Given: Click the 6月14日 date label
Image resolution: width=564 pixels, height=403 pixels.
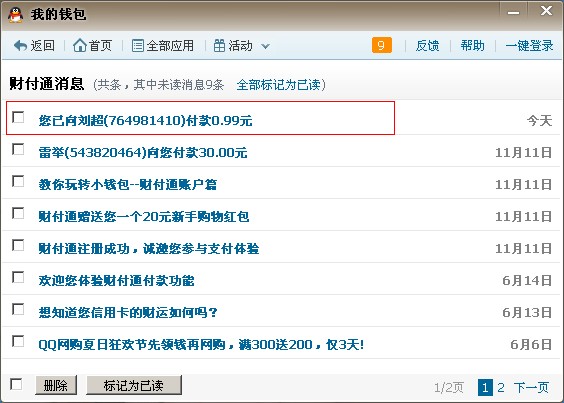Looking at the screenshot, I should coord(527,281).
